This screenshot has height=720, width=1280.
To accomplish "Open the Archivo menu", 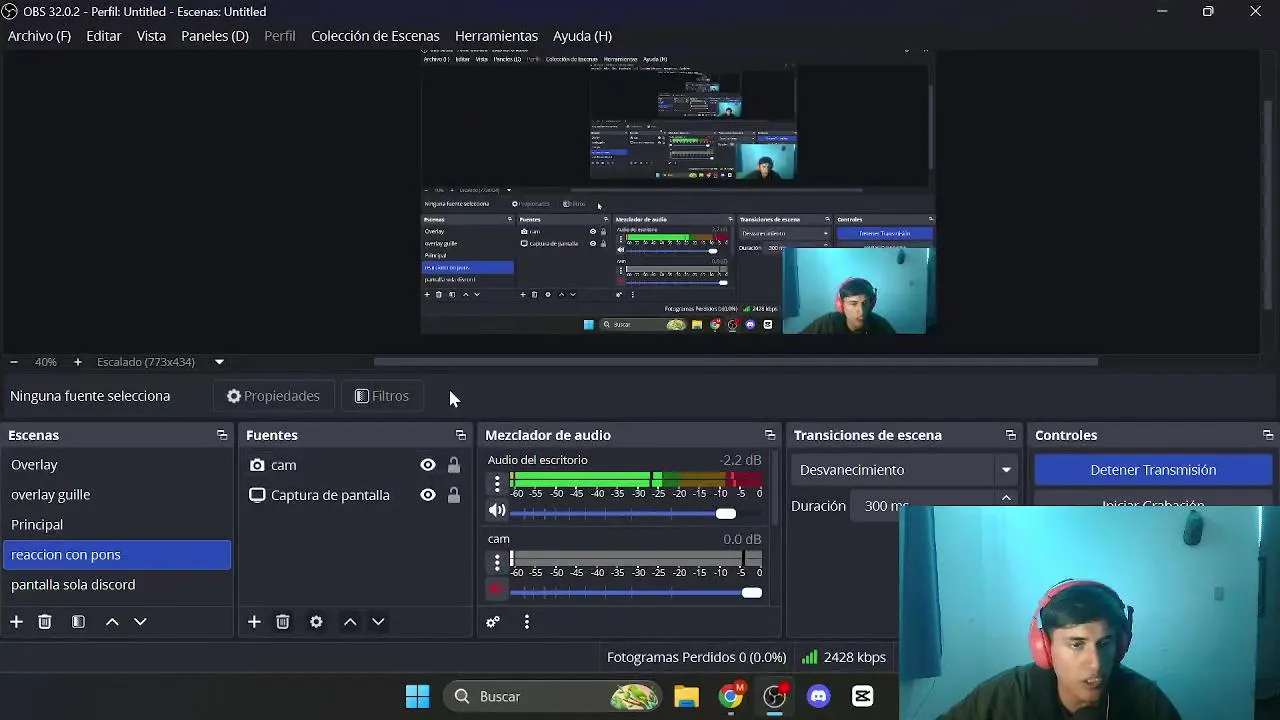I will click(39, 36).
